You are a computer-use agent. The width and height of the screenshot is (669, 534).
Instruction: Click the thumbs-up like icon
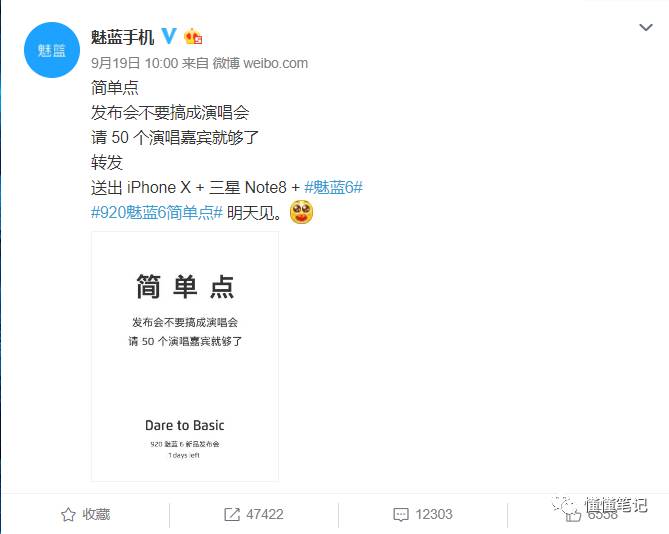pos(573,514)
